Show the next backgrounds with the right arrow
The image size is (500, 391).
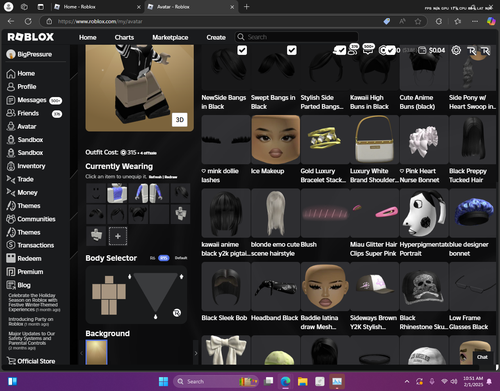(196, 353)
